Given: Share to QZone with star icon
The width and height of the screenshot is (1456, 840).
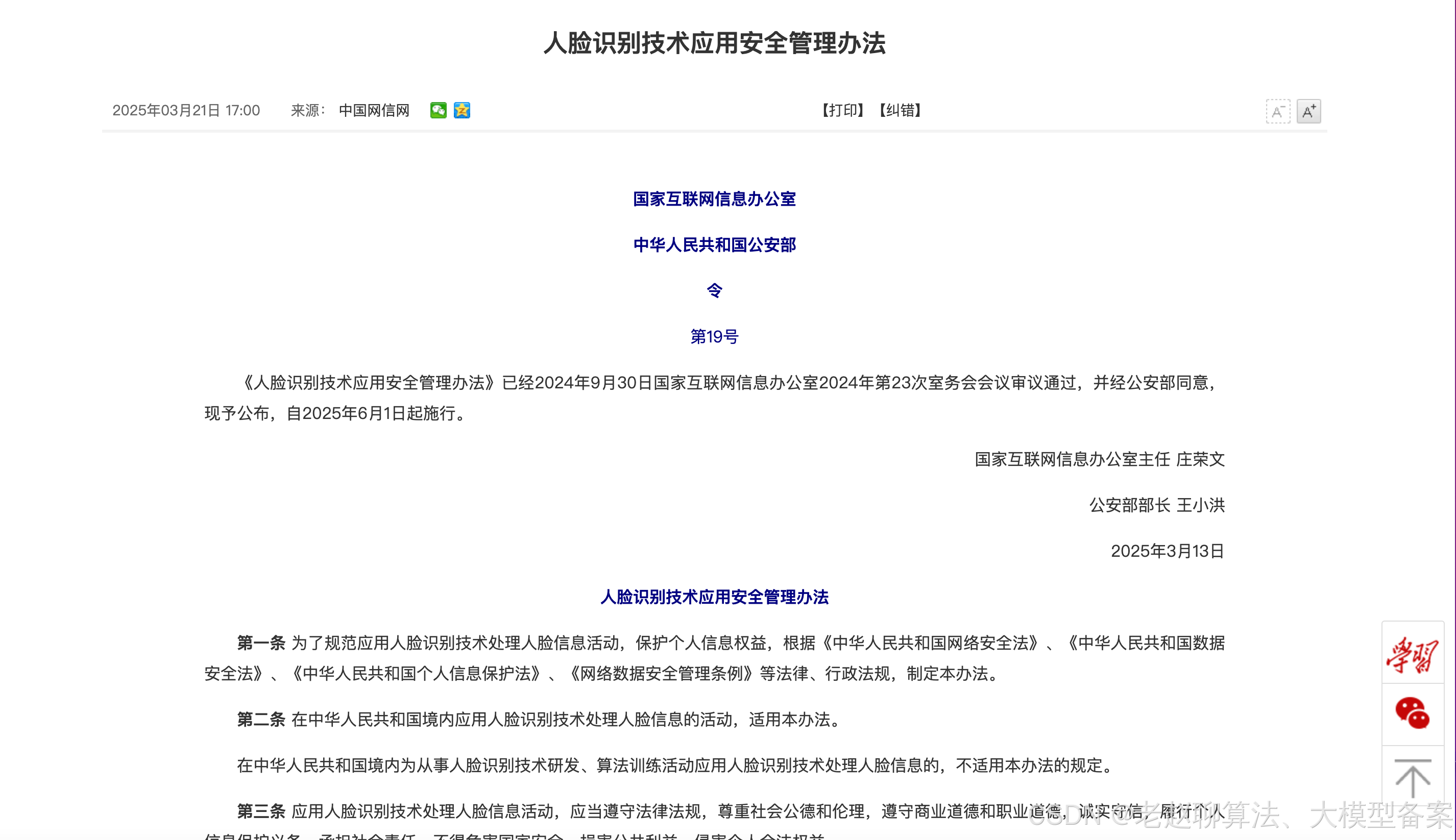Looking at the screenshot, I should 462,110.
